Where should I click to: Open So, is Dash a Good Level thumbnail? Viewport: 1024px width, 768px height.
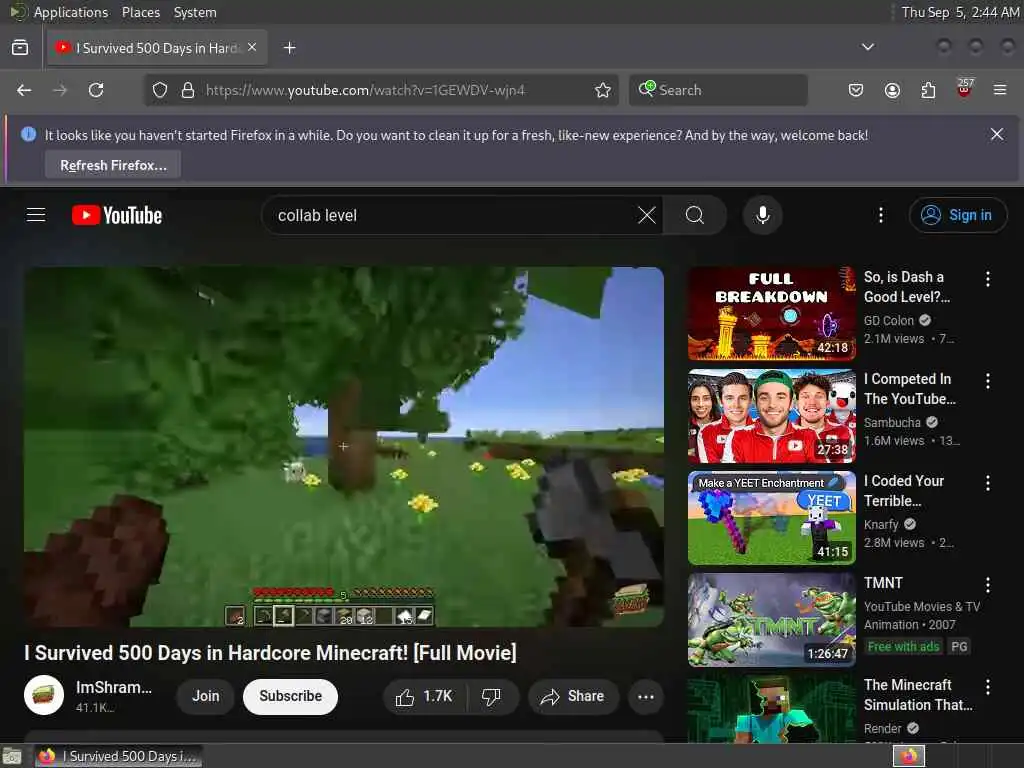tap(771, 313)
